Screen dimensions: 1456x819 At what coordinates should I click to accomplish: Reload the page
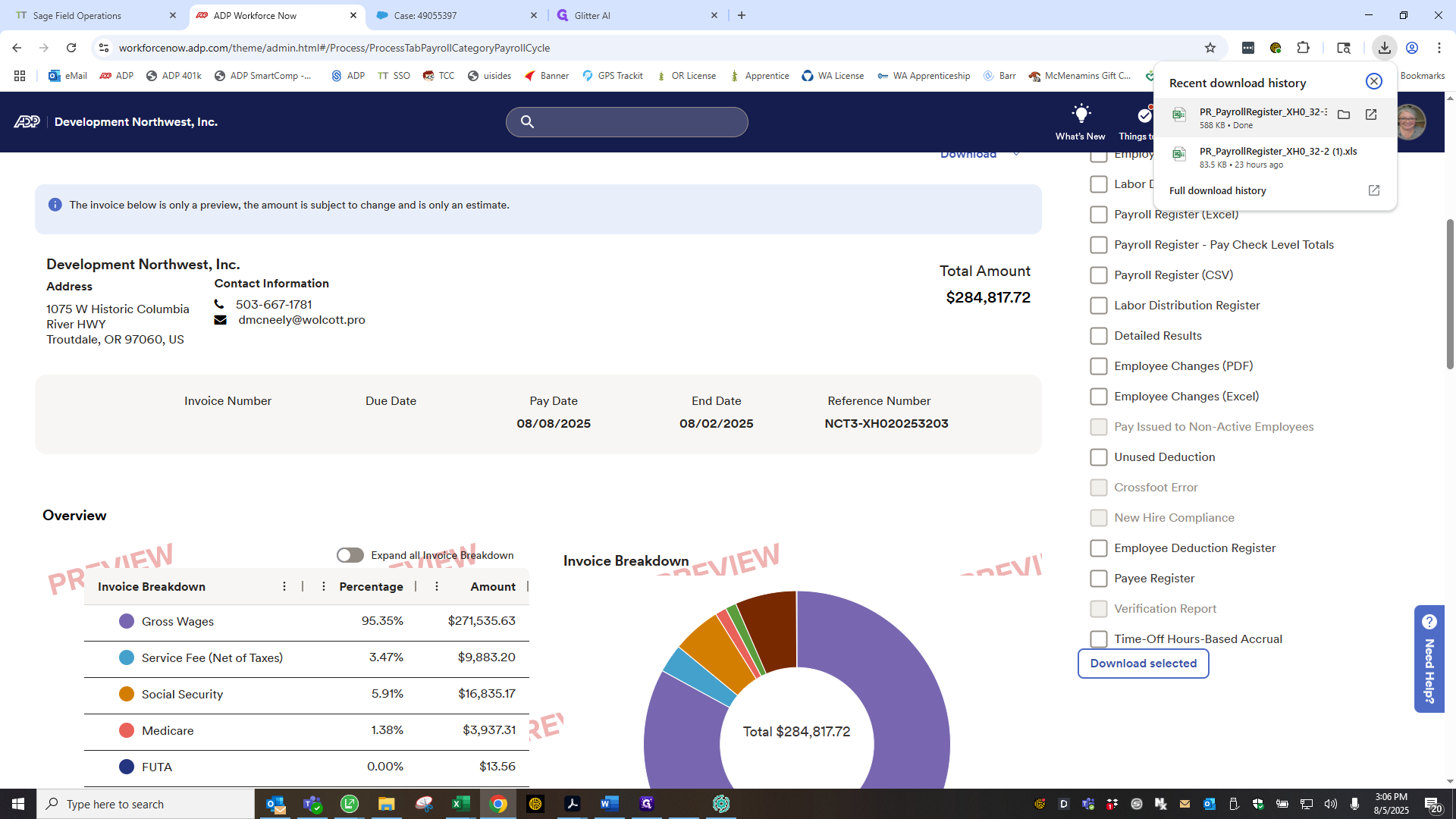pyautogui.click(x=71, y=48)
